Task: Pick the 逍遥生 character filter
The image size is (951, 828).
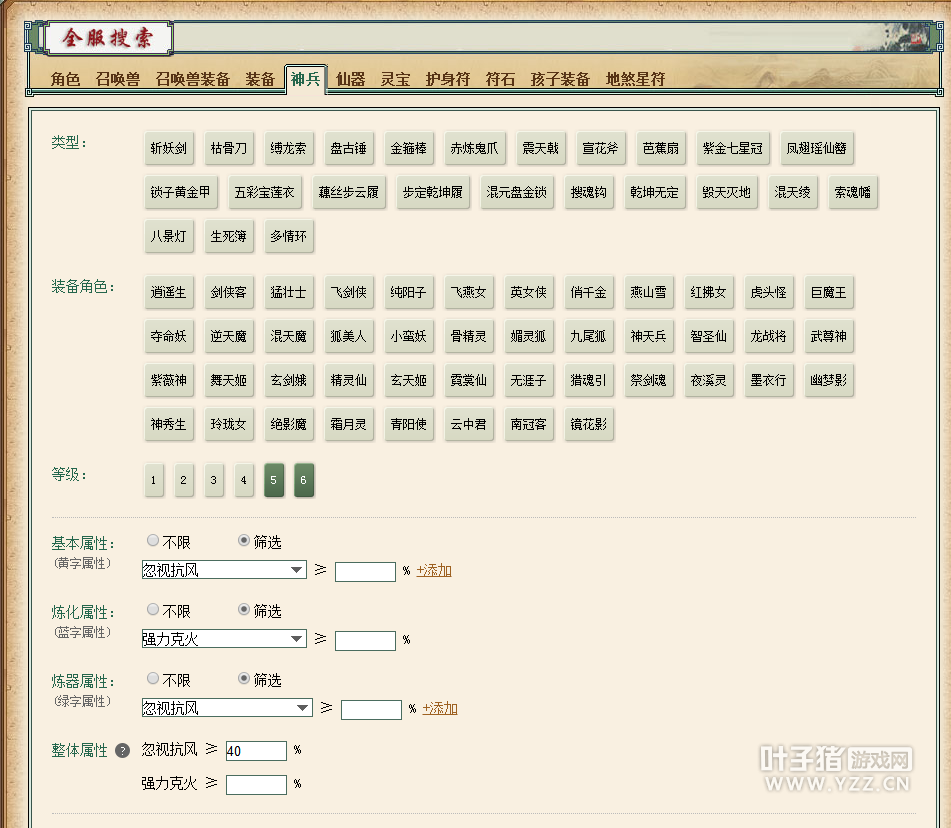Action: 168,293
